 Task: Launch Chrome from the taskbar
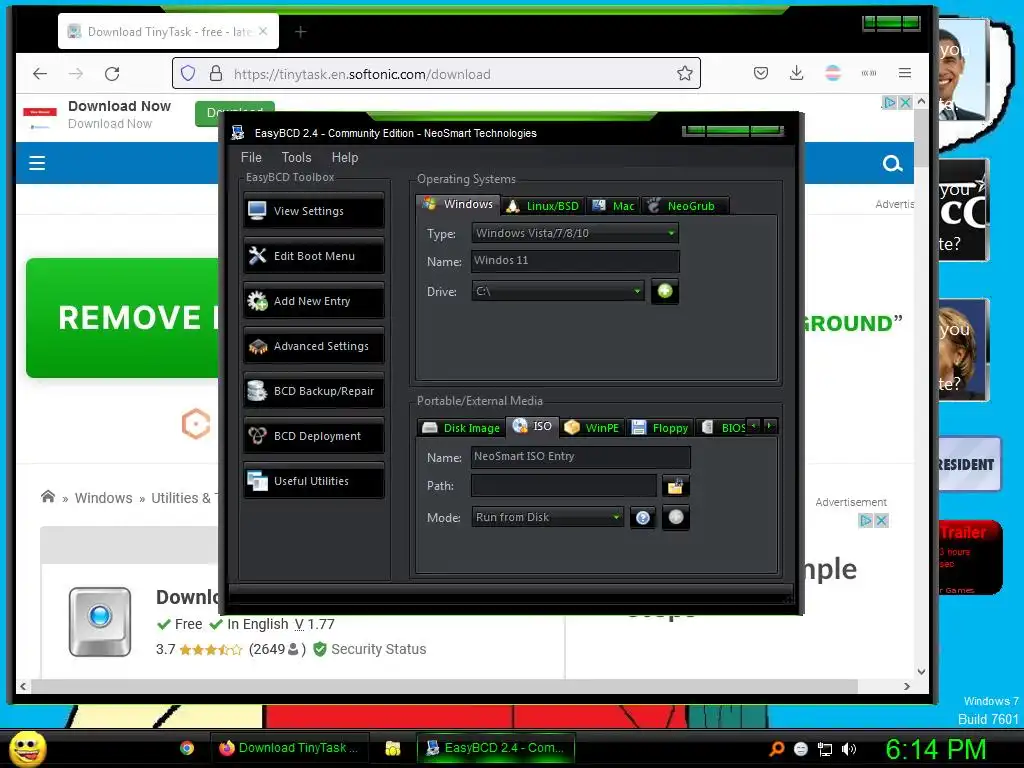click(187, 748)
